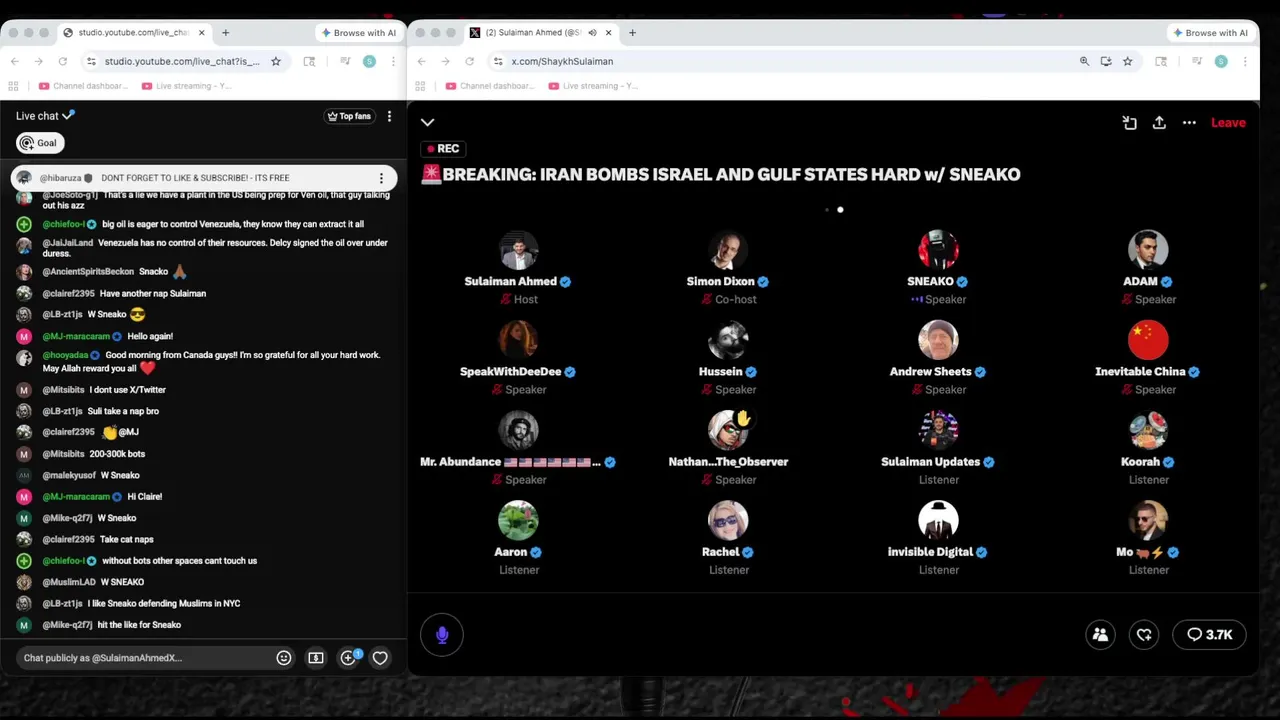Mute the Sulaiman Ahmed tab audio icon
This screenshot has height=720, width=1280.
(592, 33)
